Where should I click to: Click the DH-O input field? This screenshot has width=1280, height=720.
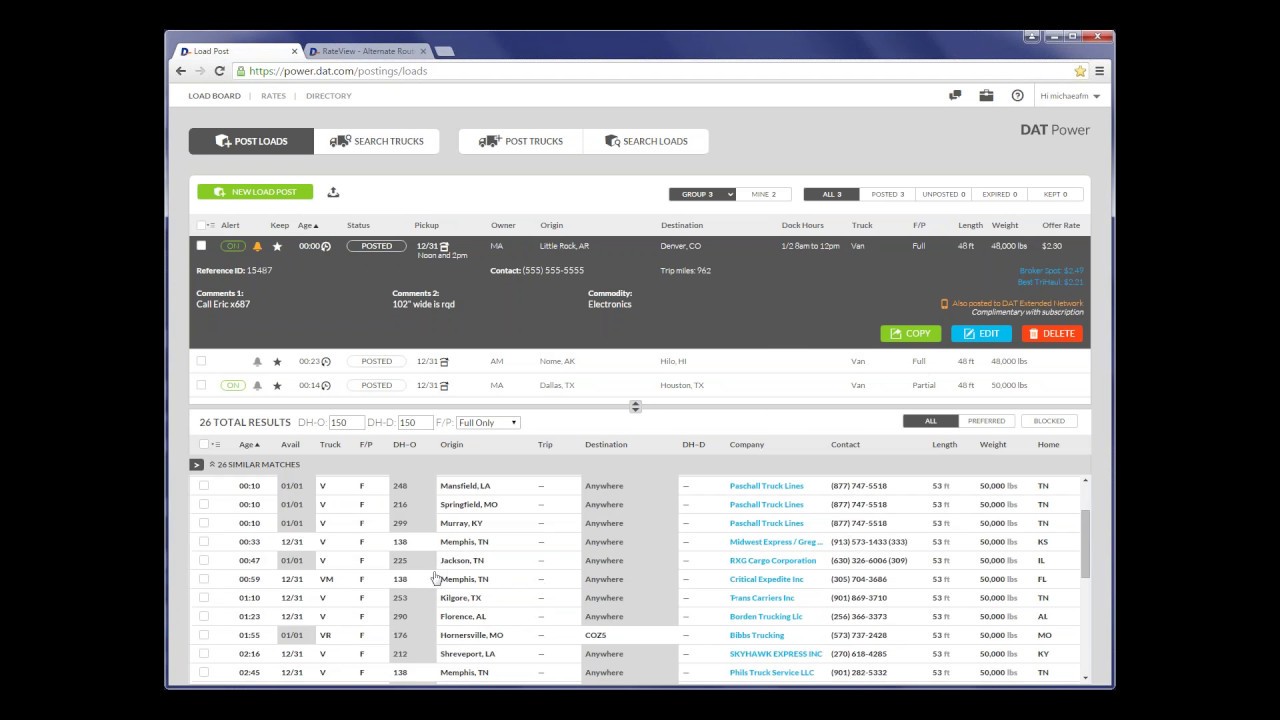(x=346, y=422)
